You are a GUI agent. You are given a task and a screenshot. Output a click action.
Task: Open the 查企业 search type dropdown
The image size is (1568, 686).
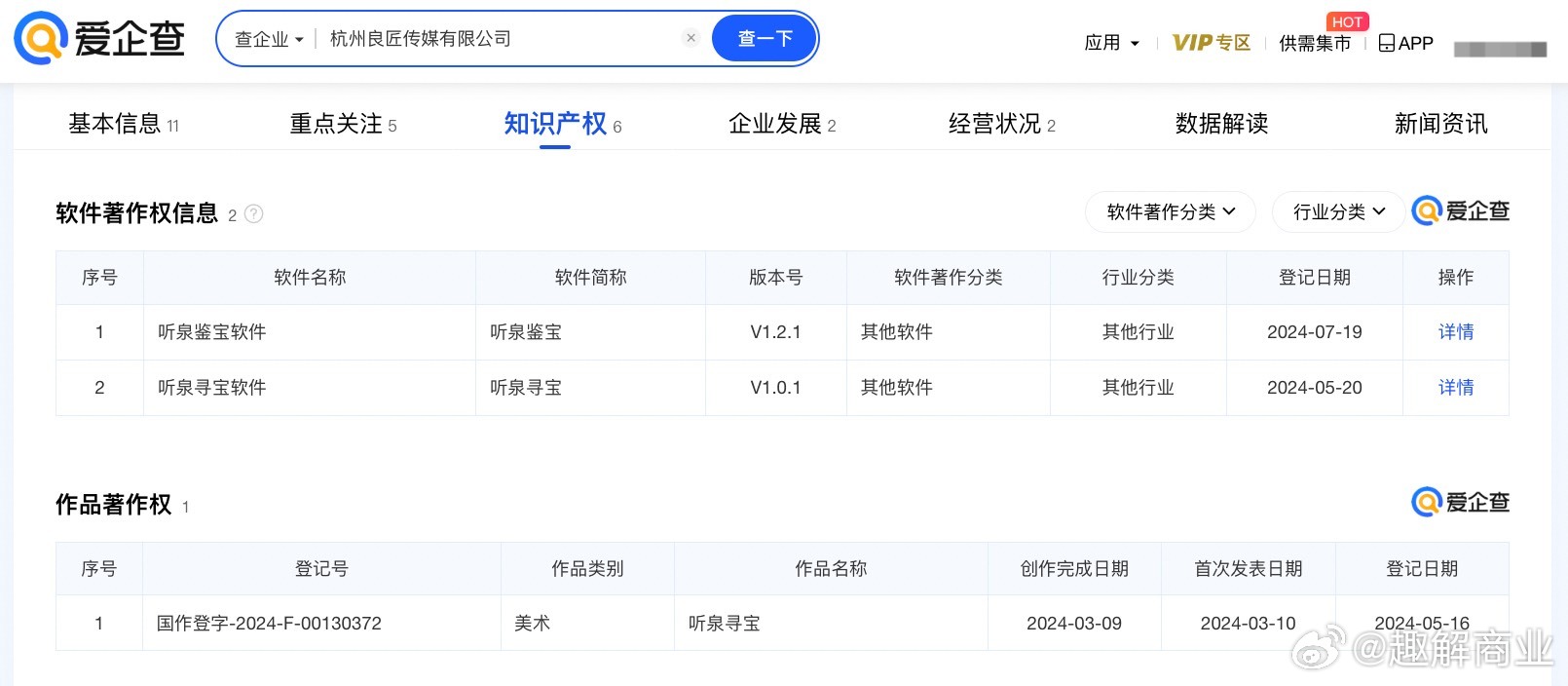270,39
